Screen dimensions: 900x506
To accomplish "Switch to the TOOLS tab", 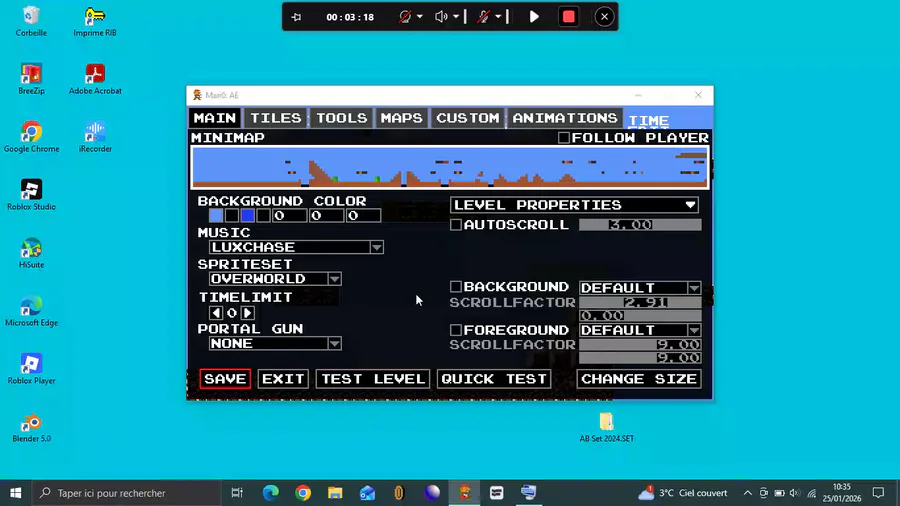I will [x=342, y=118].
